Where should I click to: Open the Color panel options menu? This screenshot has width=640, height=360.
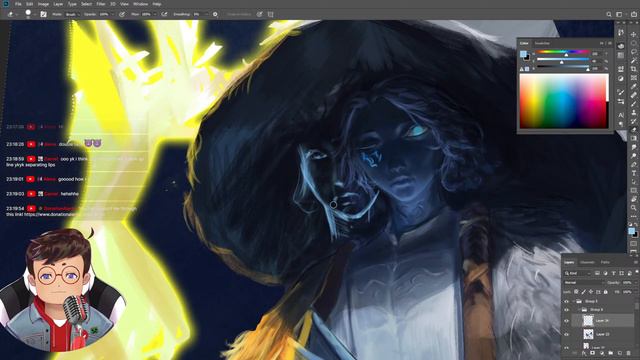610,43
